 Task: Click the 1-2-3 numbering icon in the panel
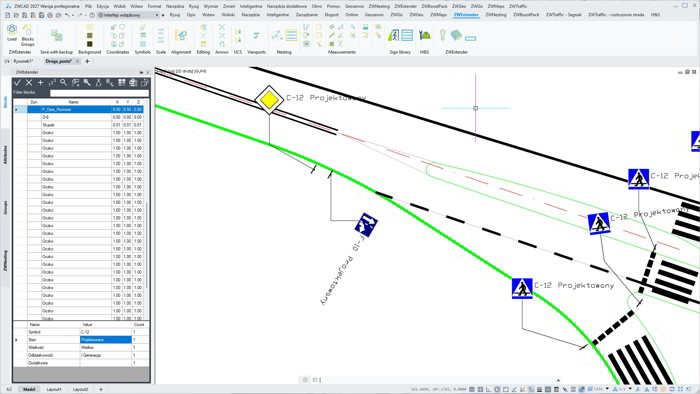coord(52,83)
